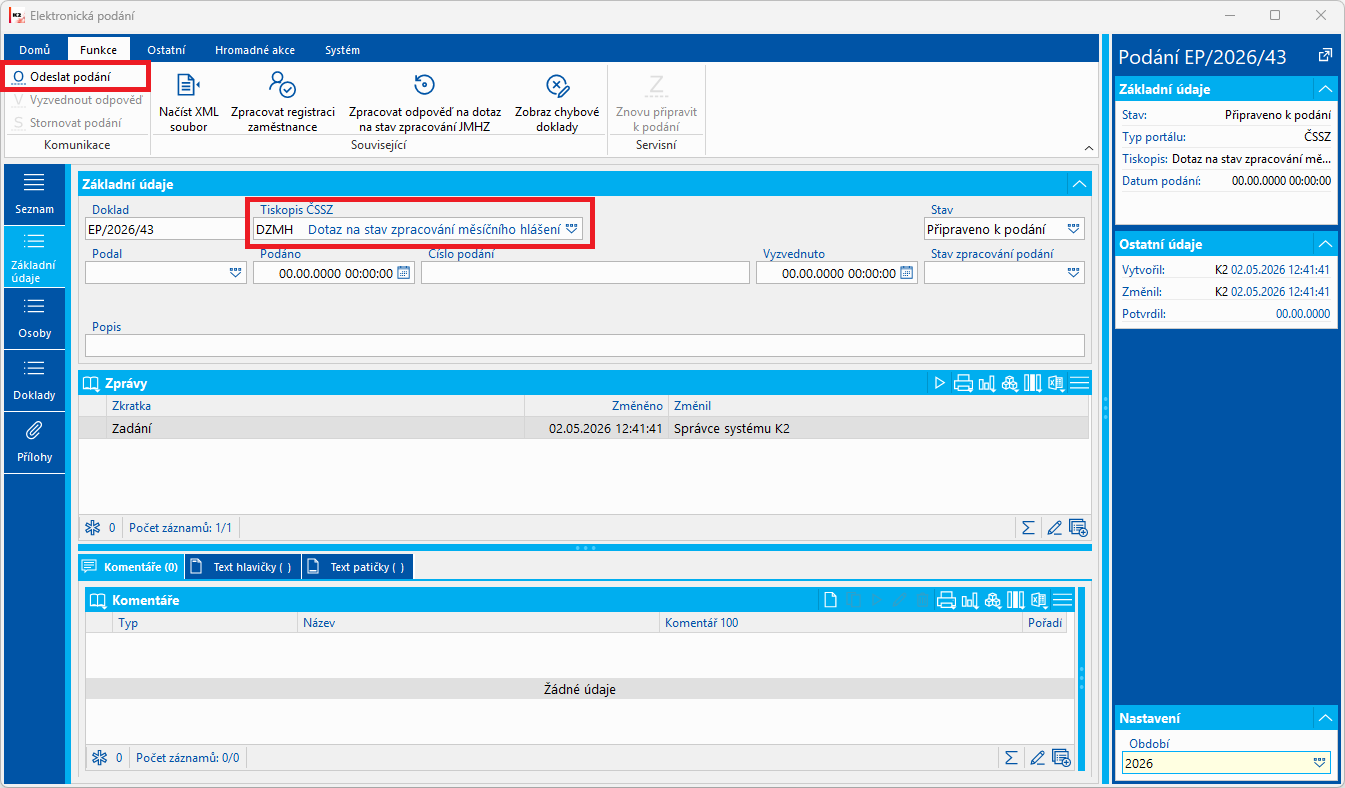Click play icon in Zprávy header
Screen dimensions: 1345x788
[x=939, y=383]
